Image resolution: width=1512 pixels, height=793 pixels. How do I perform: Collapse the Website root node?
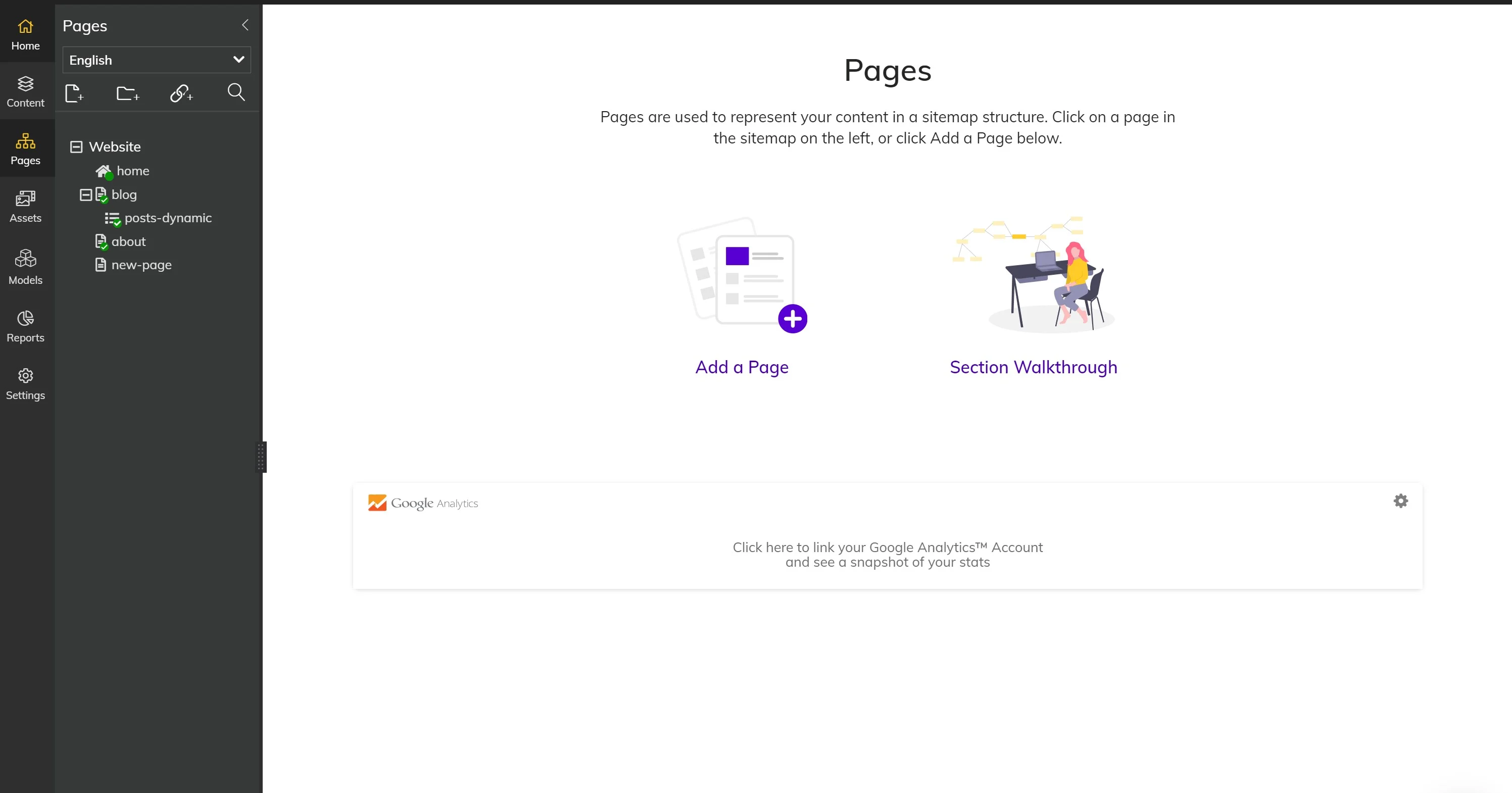(x=77, y=147)
